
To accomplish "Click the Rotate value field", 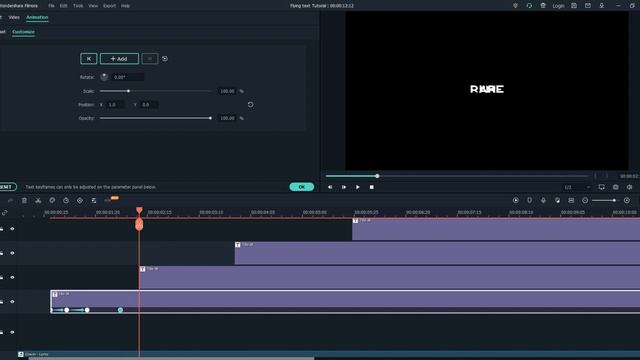I will (127, 77).
